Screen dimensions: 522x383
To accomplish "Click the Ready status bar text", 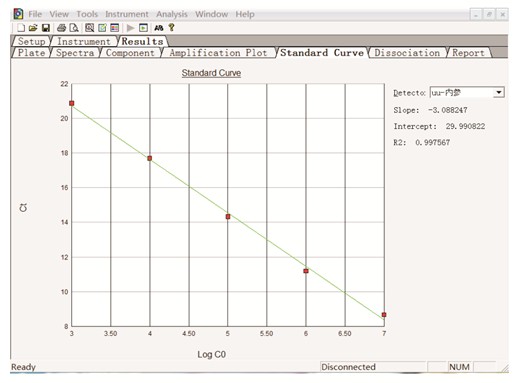I will (x=23, y=367).
